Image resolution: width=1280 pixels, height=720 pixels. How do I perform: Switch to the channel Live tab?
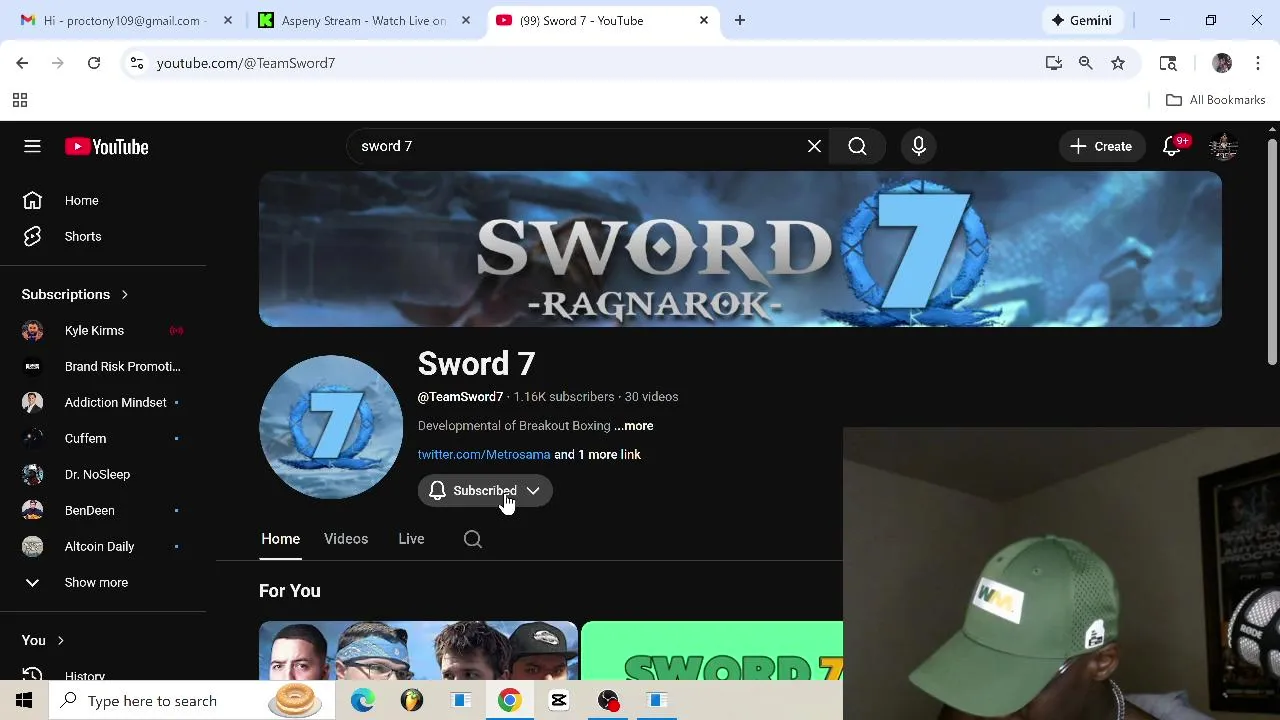coord(411,539)
